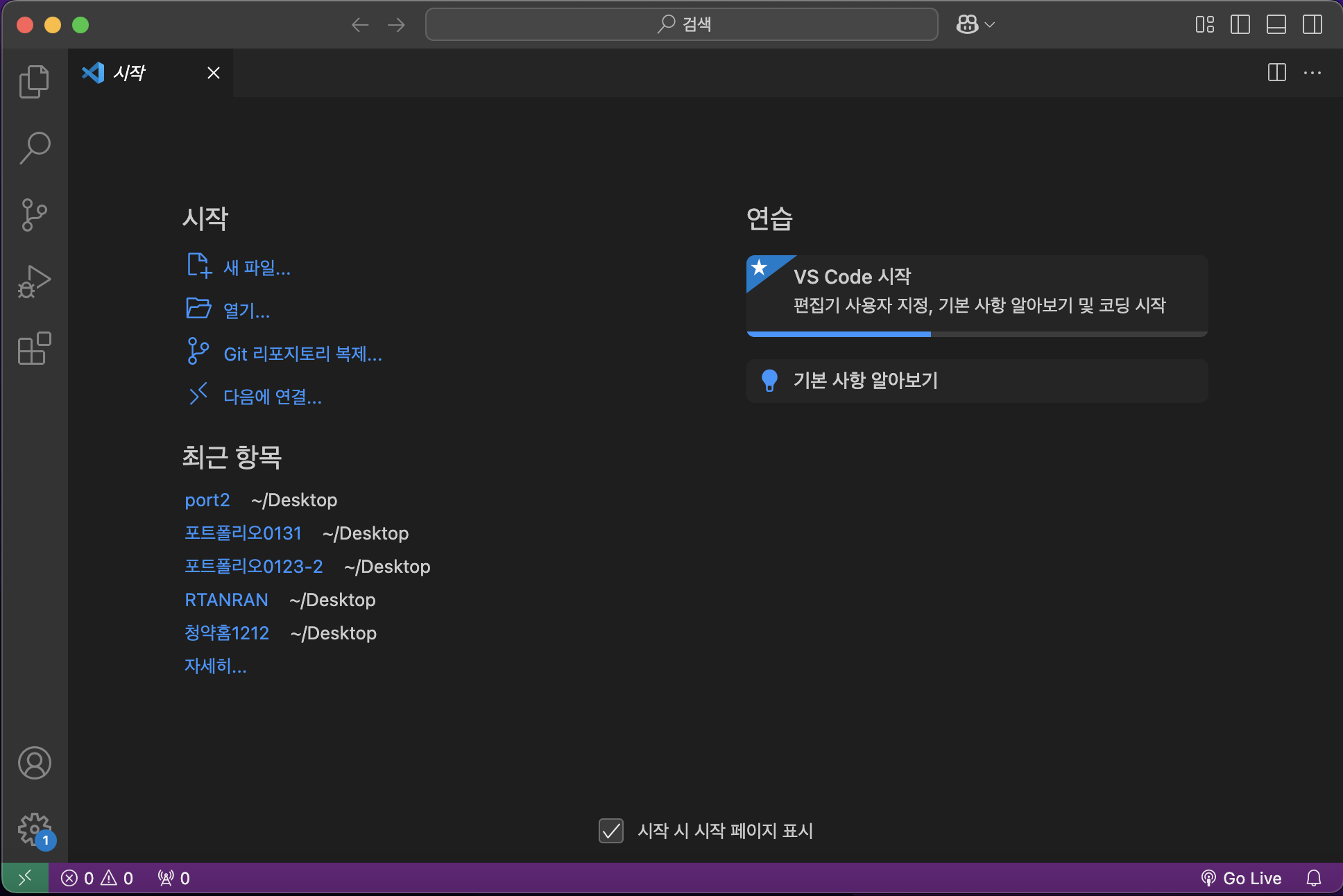Expand 자세히 to show more recent items
1343x896 pixels.
pyautogui.click(x=215, y=666)
